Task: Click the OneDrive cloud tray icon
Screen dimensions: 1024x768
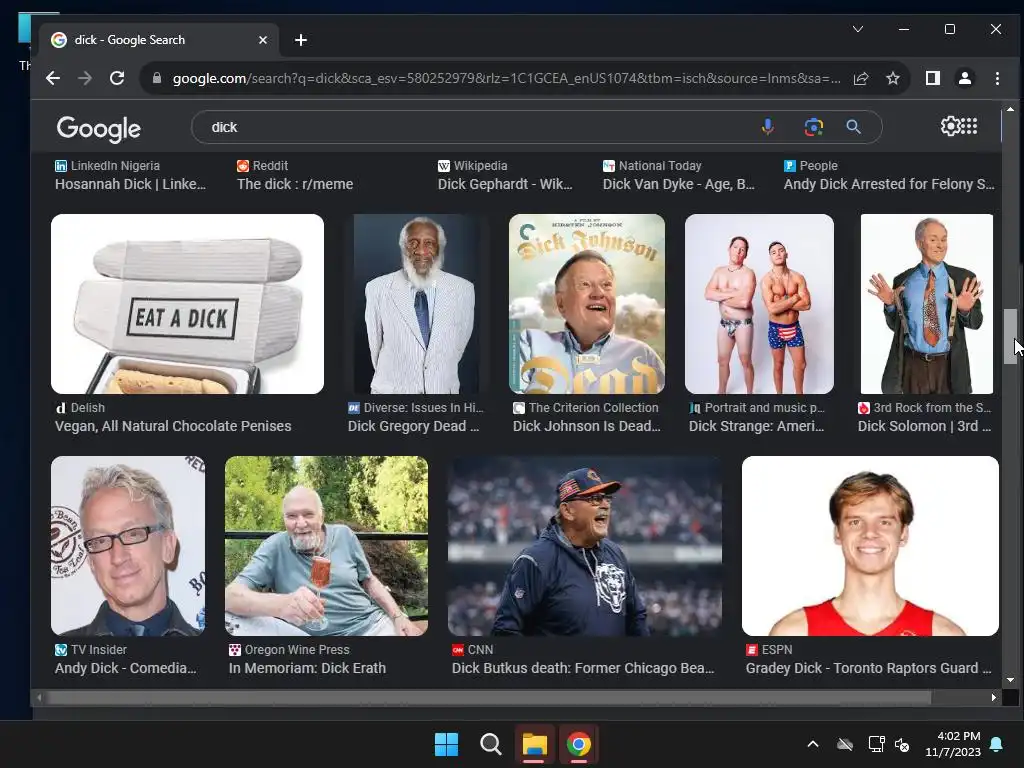Action: (x=845, y=744)
